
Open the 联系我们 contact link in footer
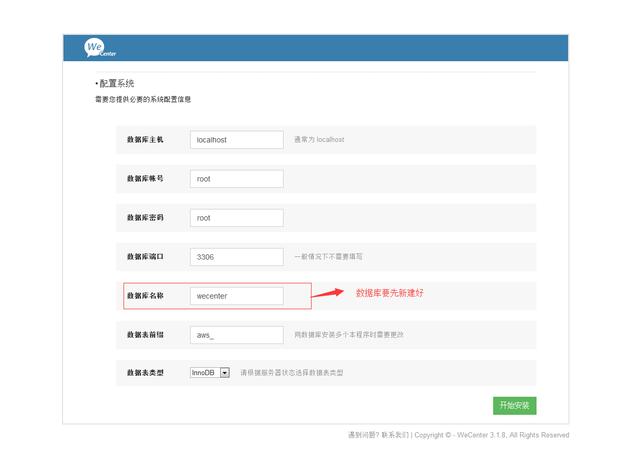click(395, 435)
